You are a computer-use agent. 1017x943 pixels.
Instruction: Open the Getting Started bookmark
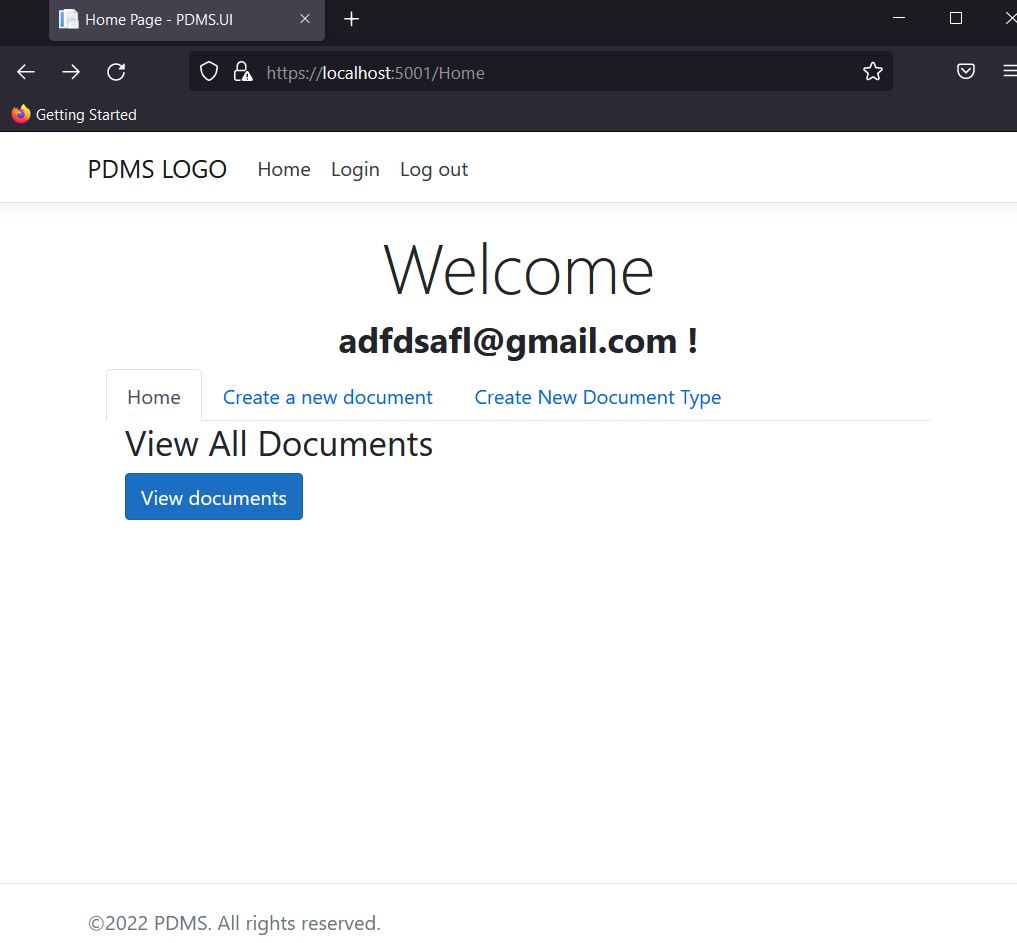tap(75, 114)
